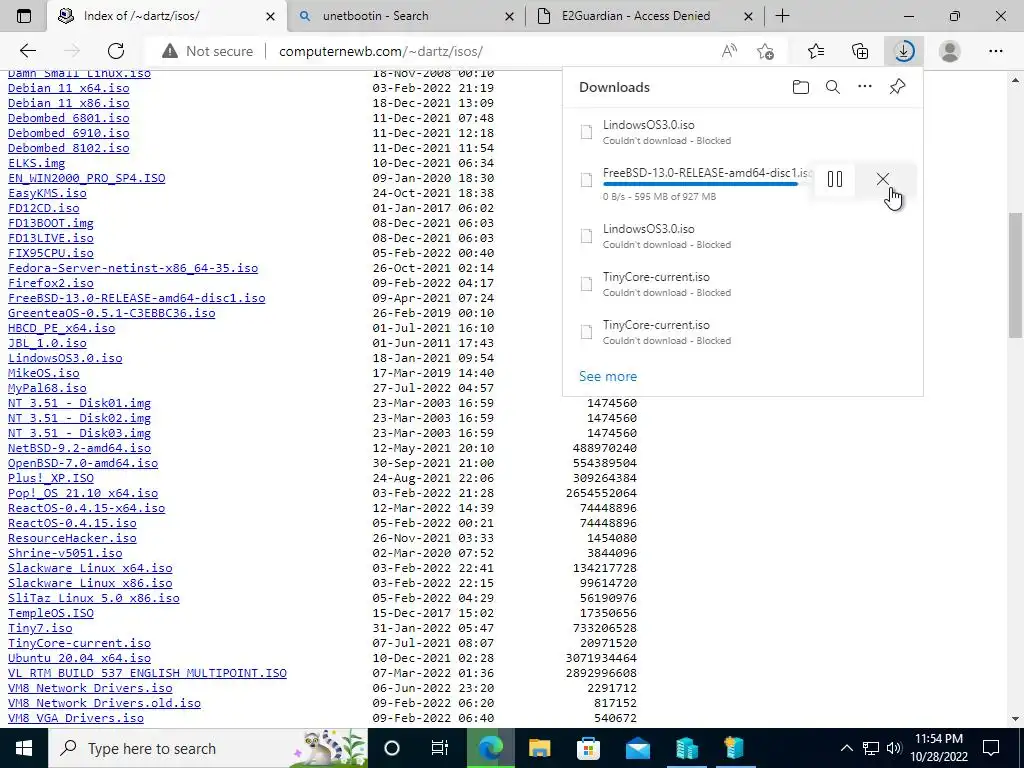The image size is (1024, 768).
Task: Click the GreenteaOS-0.5.1-C3EBBC36.iso link
Action: coord(112,313)
